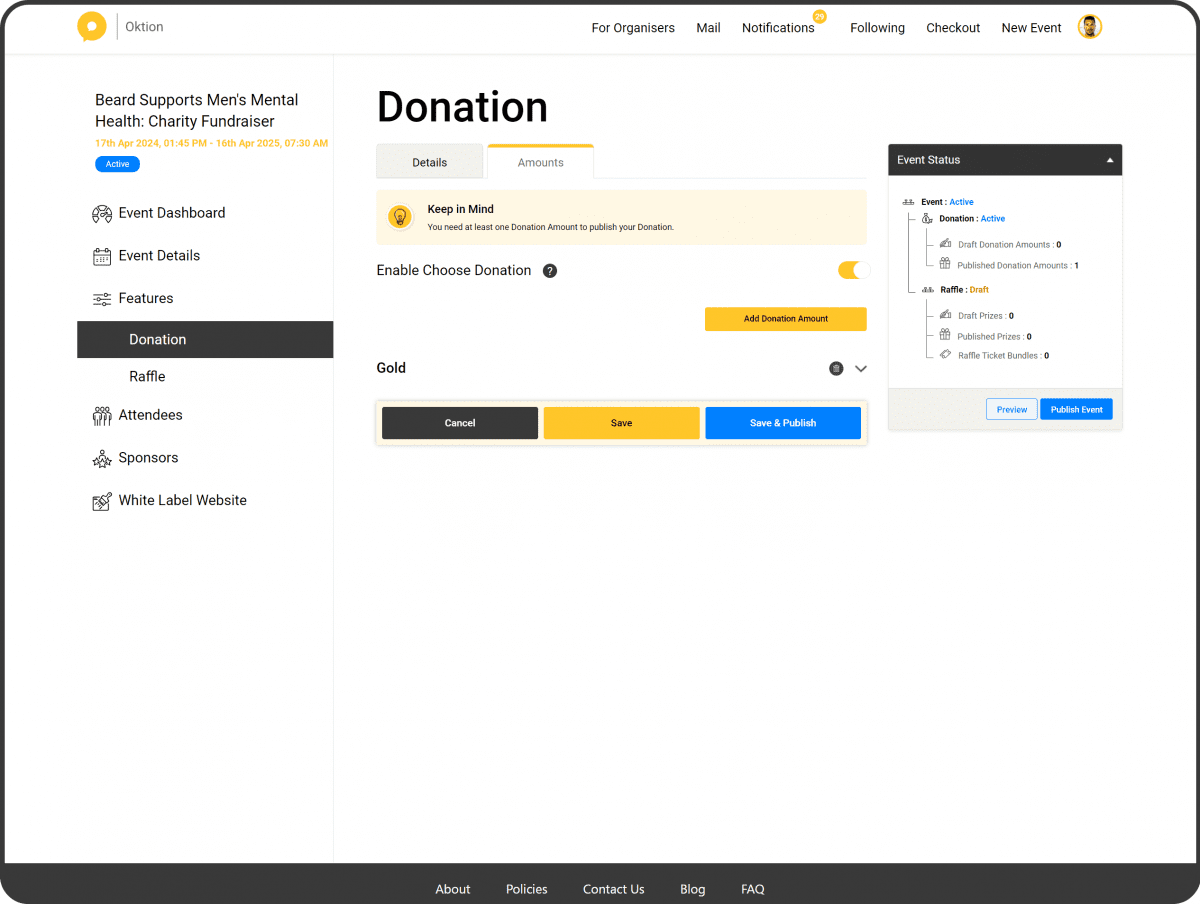Expand the Gold donation amount row
The height and width of the screenshot is (904, 1200).
pos(860,368)
